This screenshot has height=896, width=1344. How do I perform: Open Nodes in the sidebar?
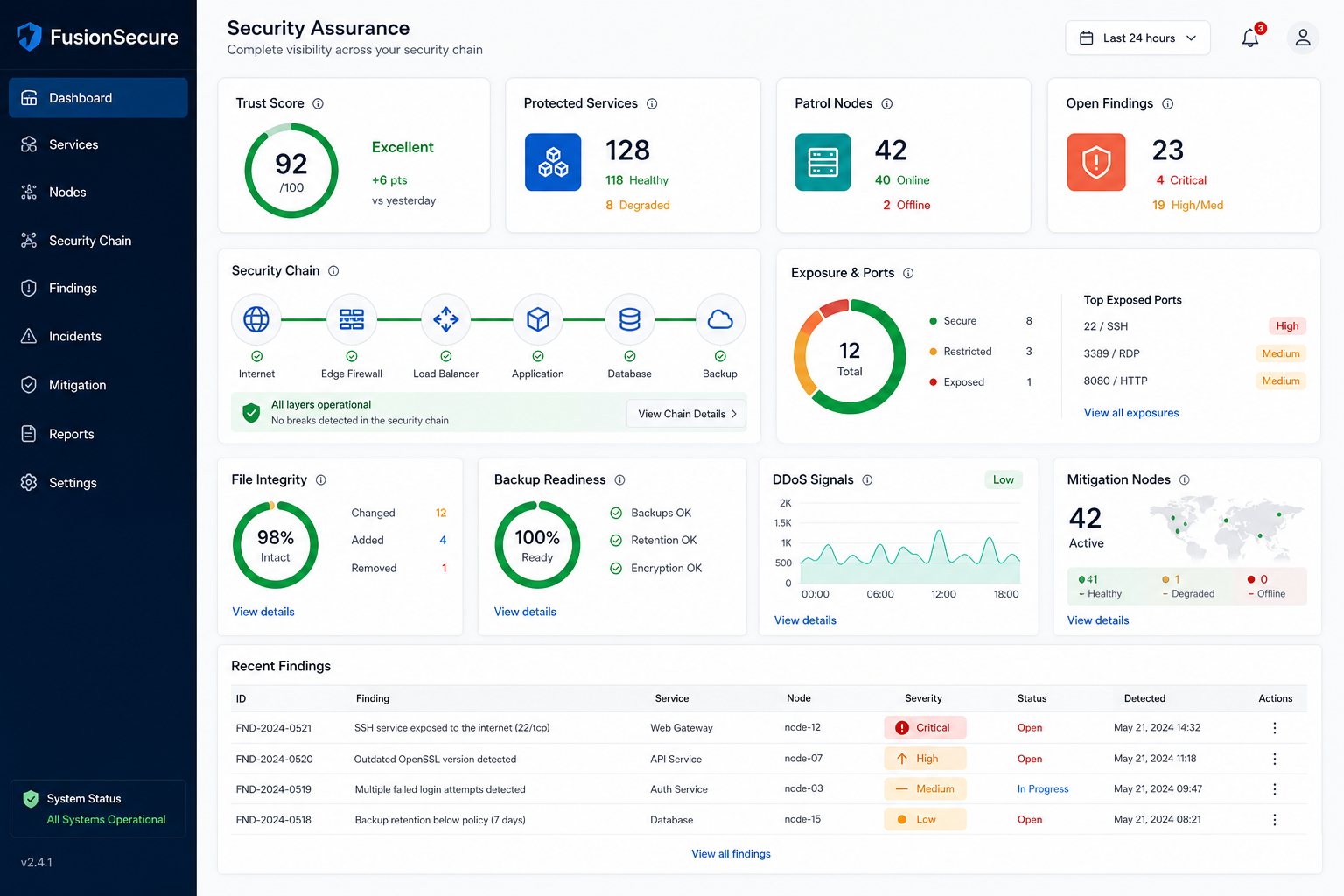click(98, 192)
